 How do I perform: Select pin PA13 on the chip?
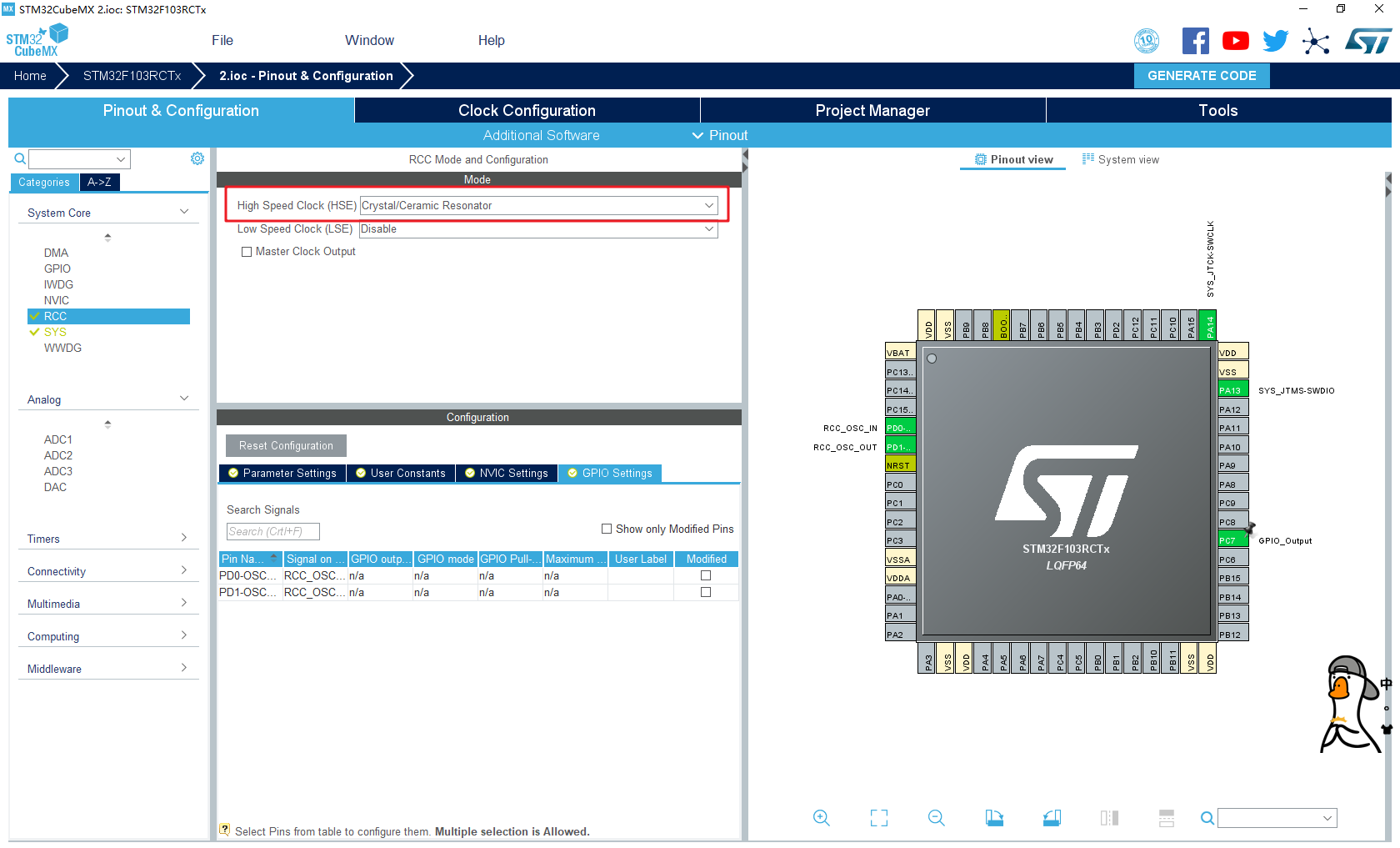pos(1233,389)
